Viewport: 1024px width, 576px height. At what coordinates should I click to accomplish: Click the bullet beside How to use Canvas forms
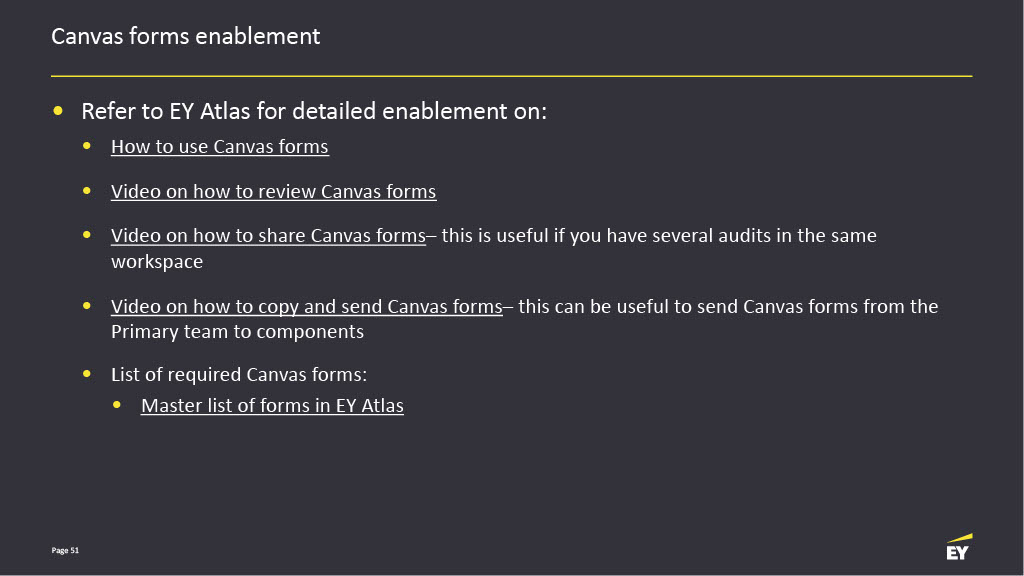87,146
